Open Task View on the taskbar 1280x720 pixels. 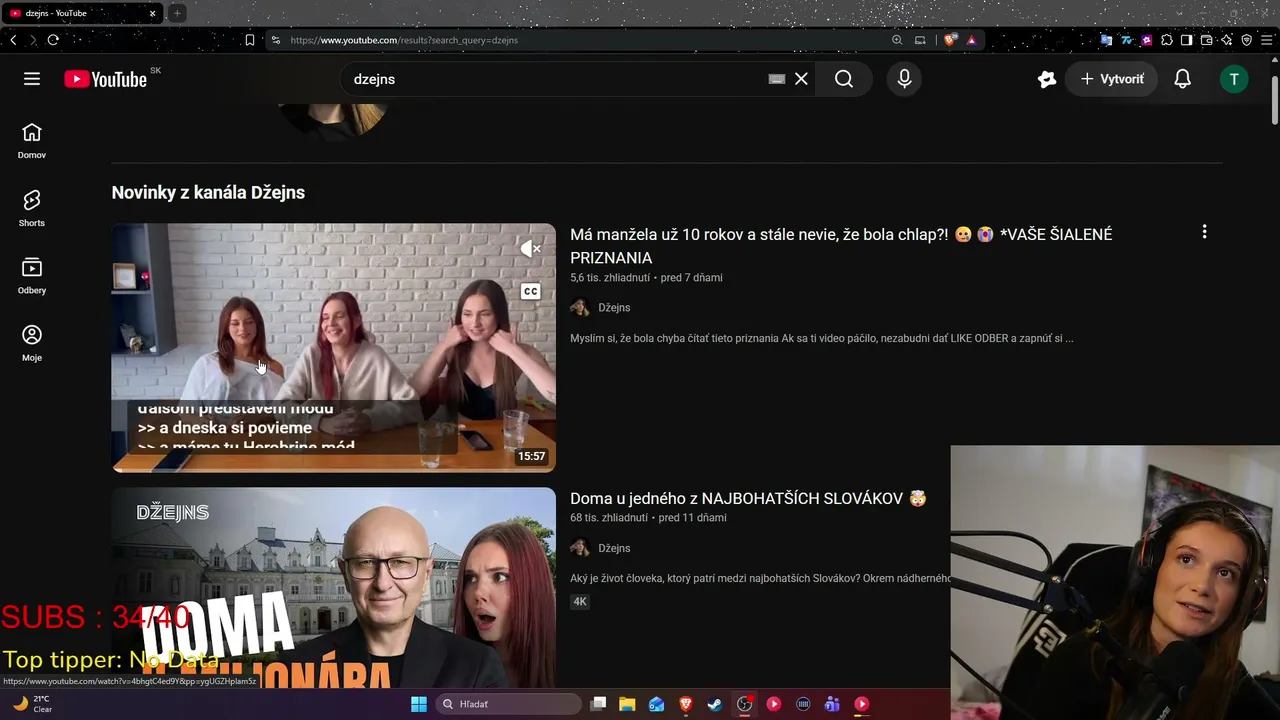pyautogui.click(x=598, y=704)
